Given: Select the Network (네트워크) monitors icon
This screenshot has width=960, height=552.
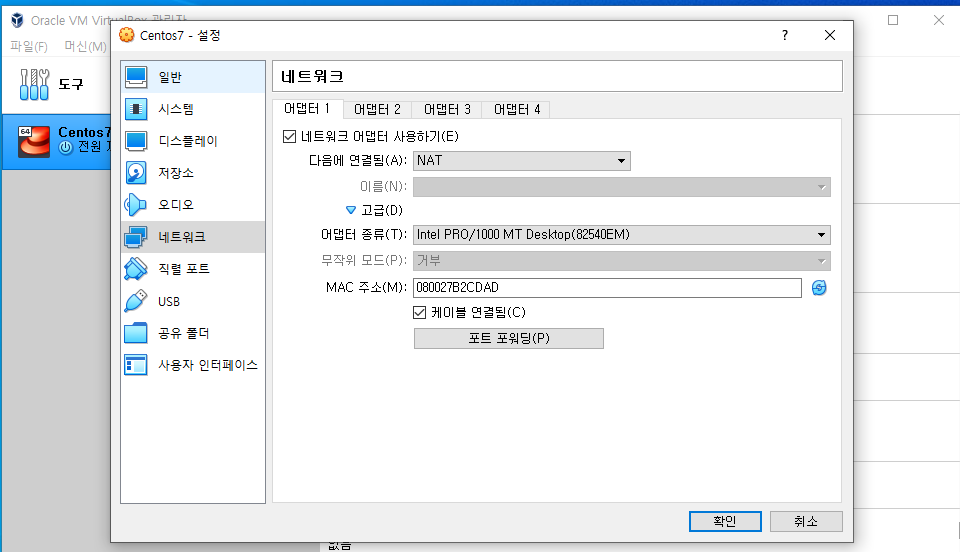Looking at the screenshot, I should (136, 237).
